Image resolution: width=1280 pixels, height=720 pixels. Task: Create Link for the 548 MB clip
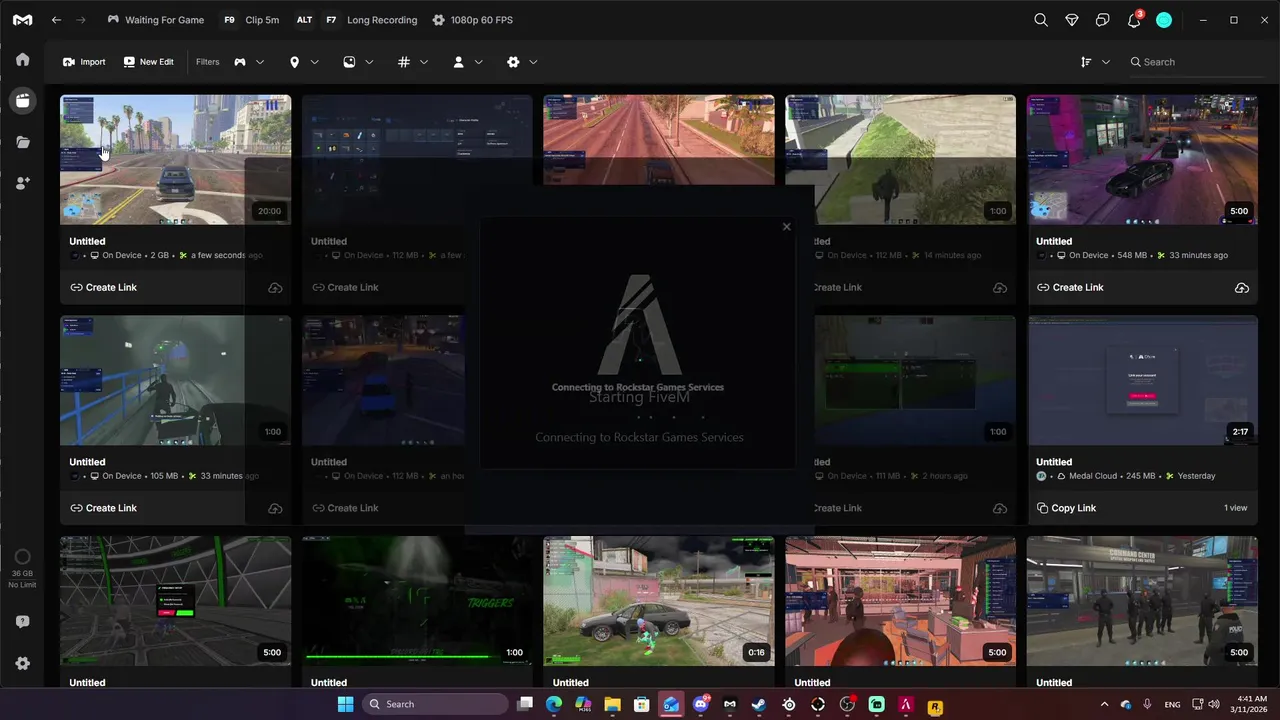pyautogui.click(x=1070, y=288)
